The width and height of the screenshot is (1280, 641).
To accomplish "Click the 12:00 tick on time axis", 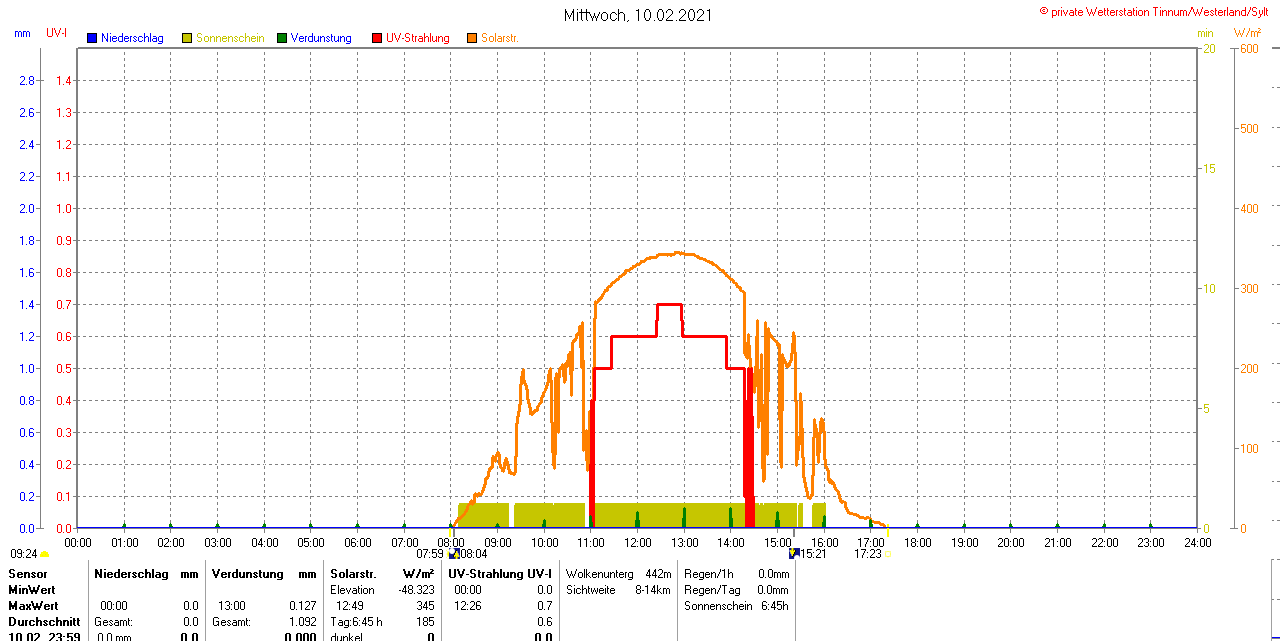I will pos(638,543).
